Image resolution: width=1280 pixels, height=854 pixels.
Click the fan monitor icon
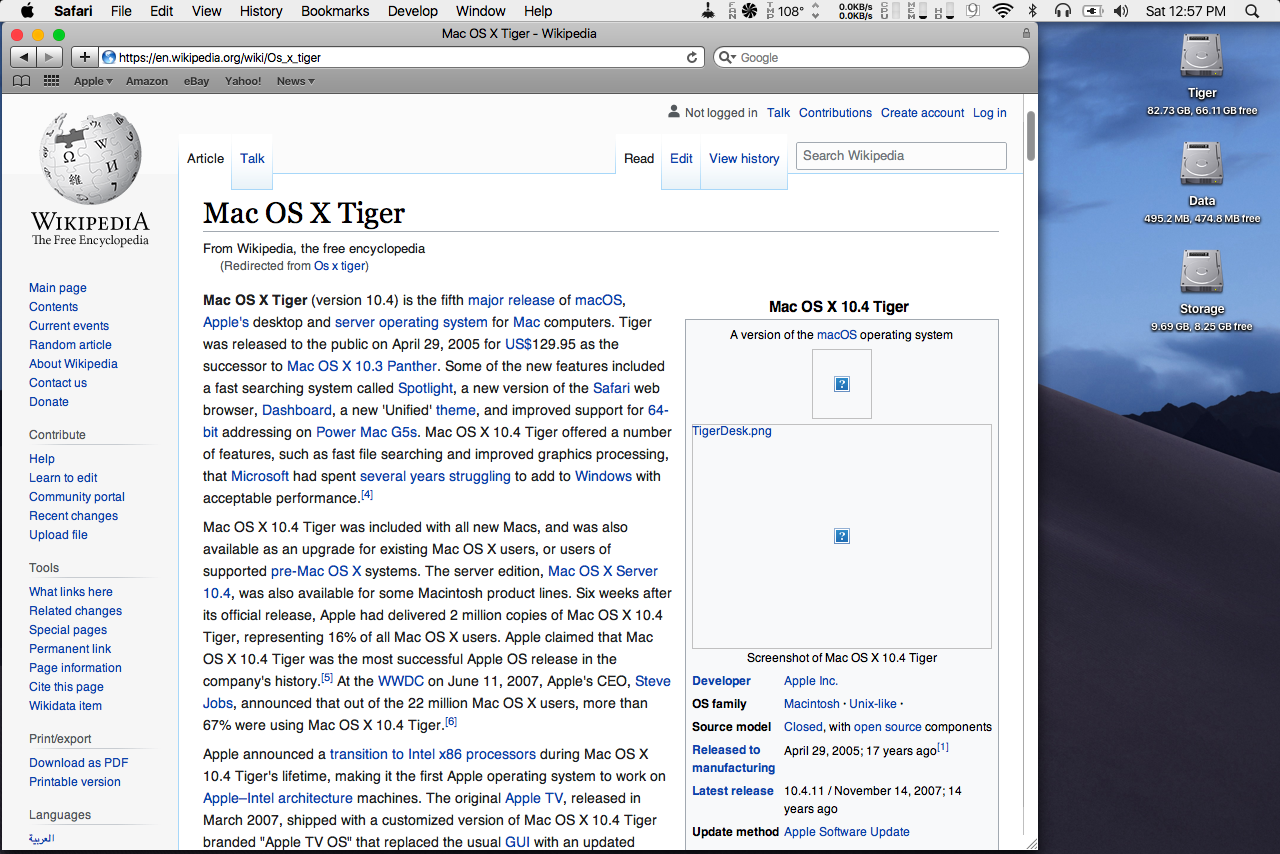click(749, 11)
